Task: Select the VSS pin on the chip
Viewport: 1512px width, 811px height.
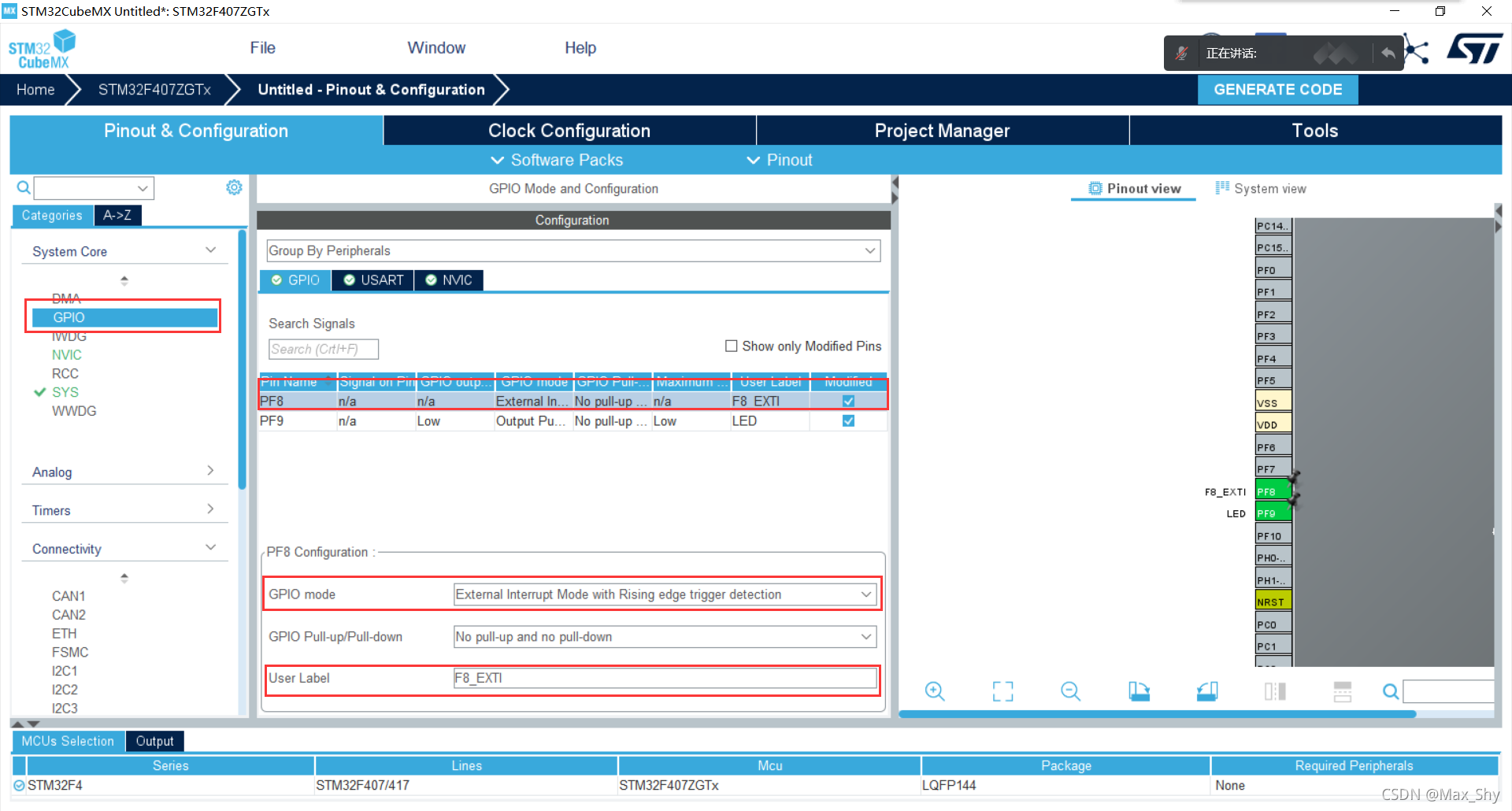Action: click(x=1273, y=402)
